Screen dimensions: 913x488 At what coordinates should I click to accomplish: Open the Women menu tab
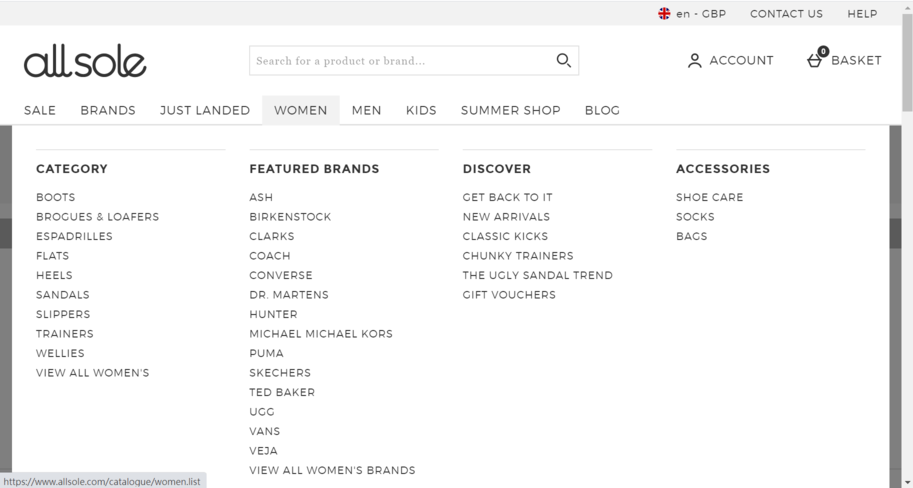[x=300, y=110]
